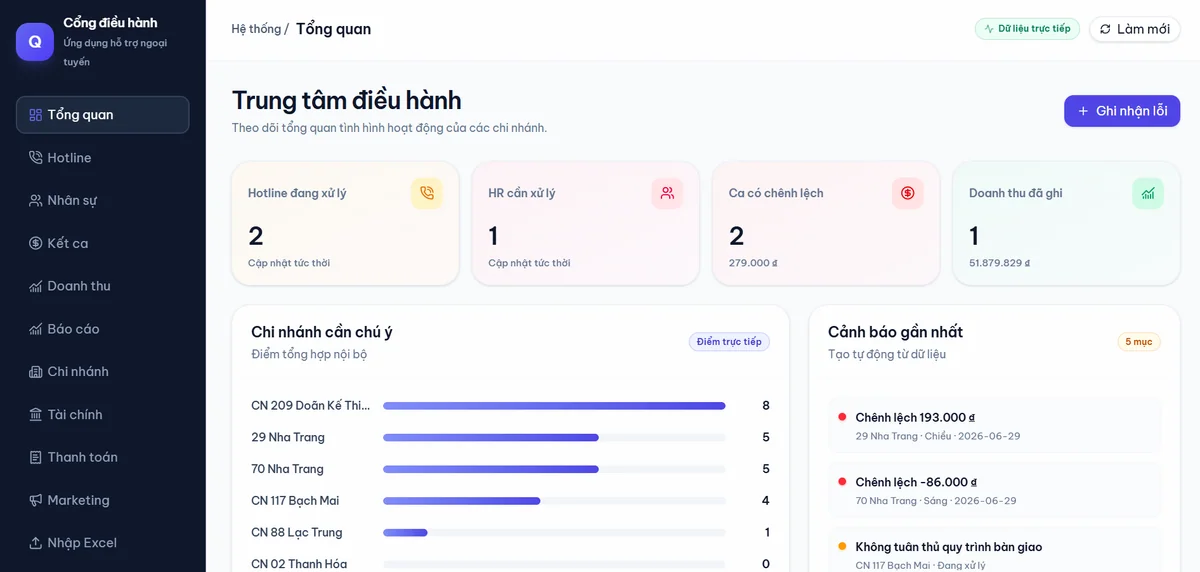The height and width of the screenshot is (572, 1200).
Task: Click the Chi nhánh cần chú ý heading
Action: 322,332
